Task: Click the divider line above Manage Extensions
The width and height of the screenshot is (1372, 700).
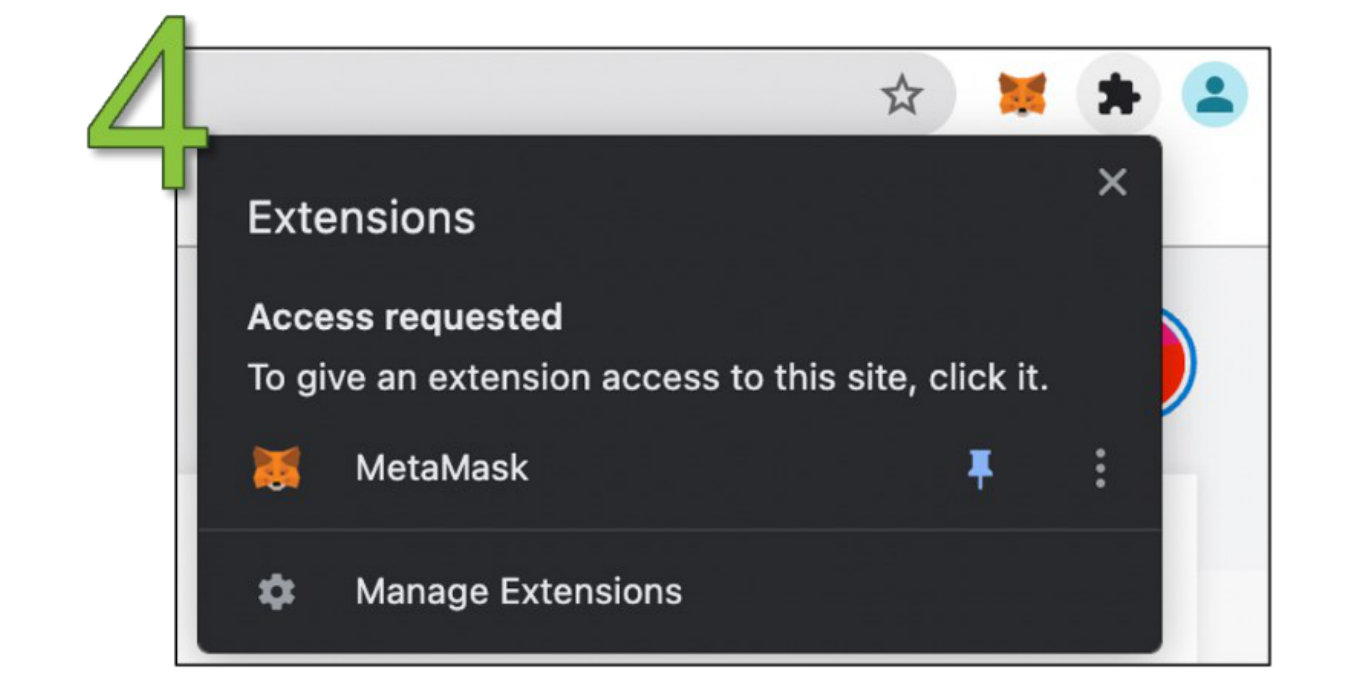Action: [x=680, y=529]
